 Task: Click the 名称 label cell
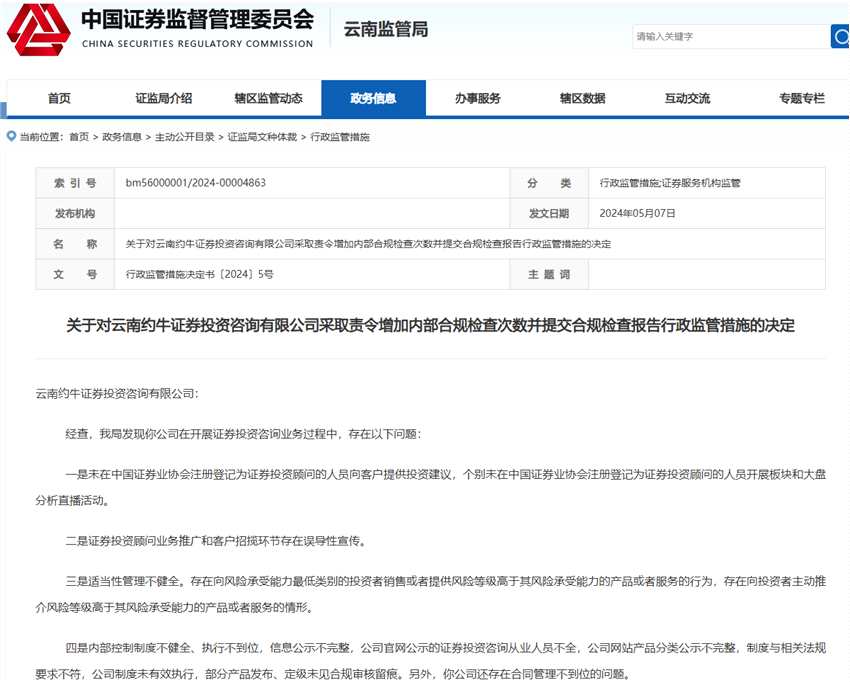[75, 244]
